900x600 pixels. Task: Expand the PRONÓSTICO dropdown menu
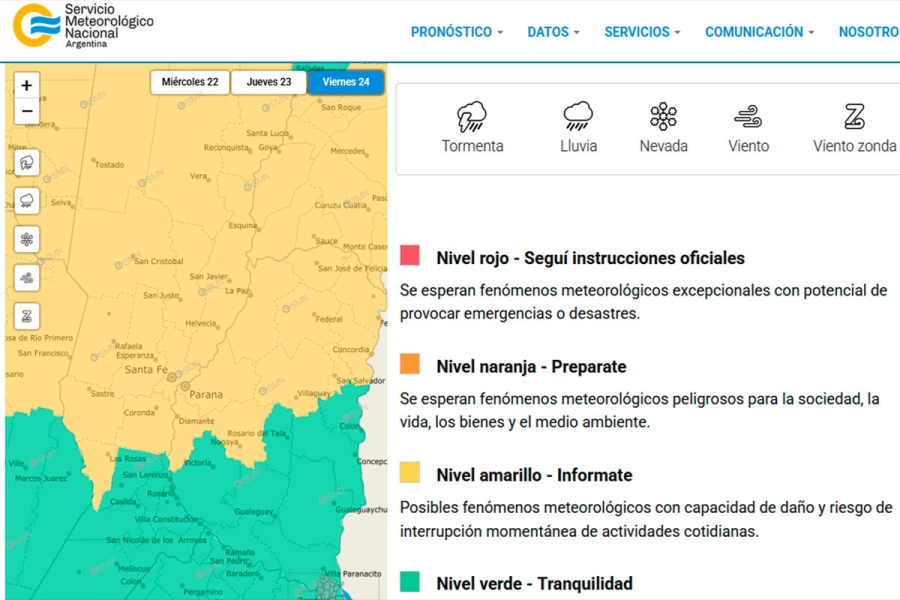457,32
